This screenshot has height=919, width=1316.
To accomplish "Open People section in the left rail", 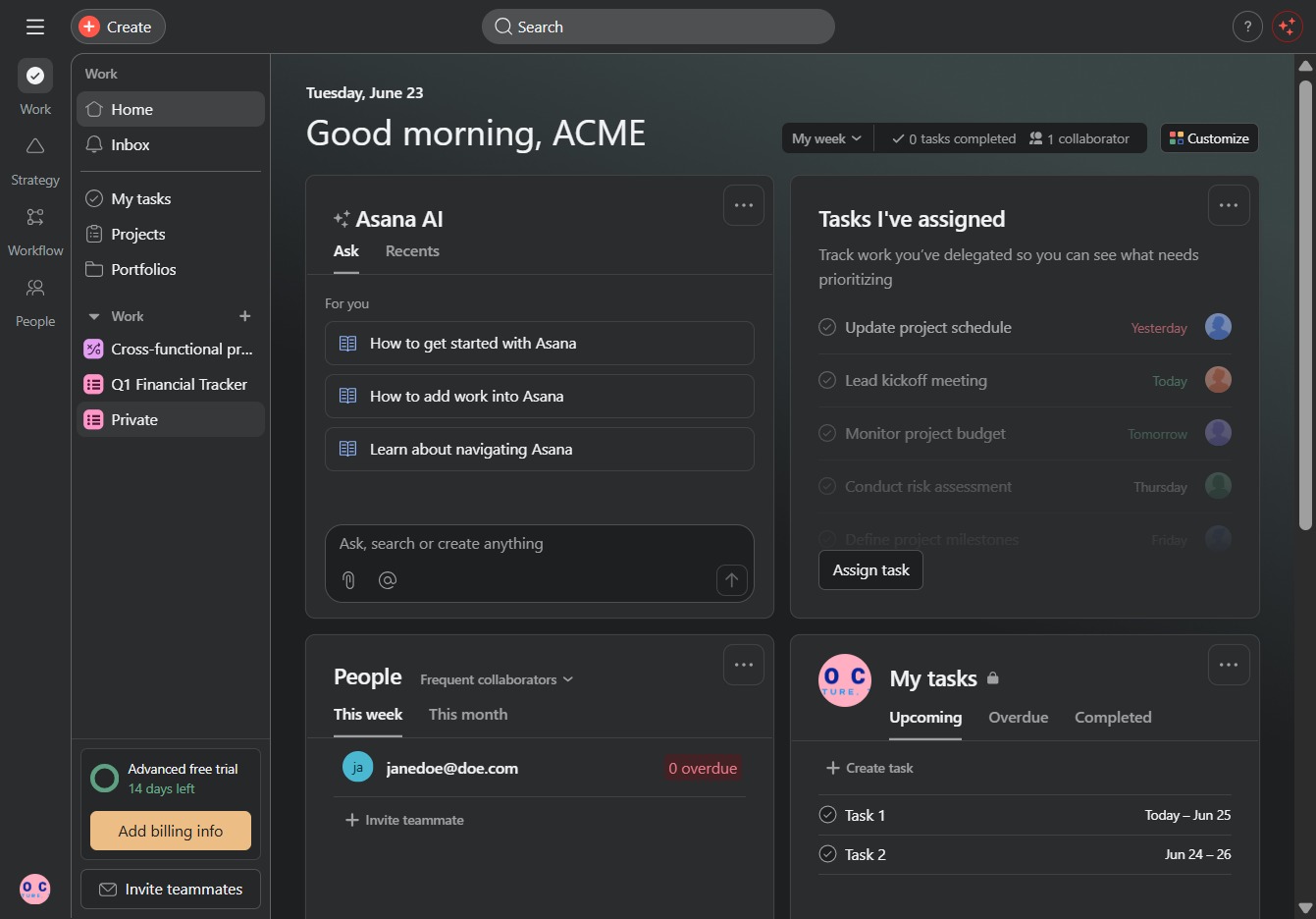I will point(35,288).
